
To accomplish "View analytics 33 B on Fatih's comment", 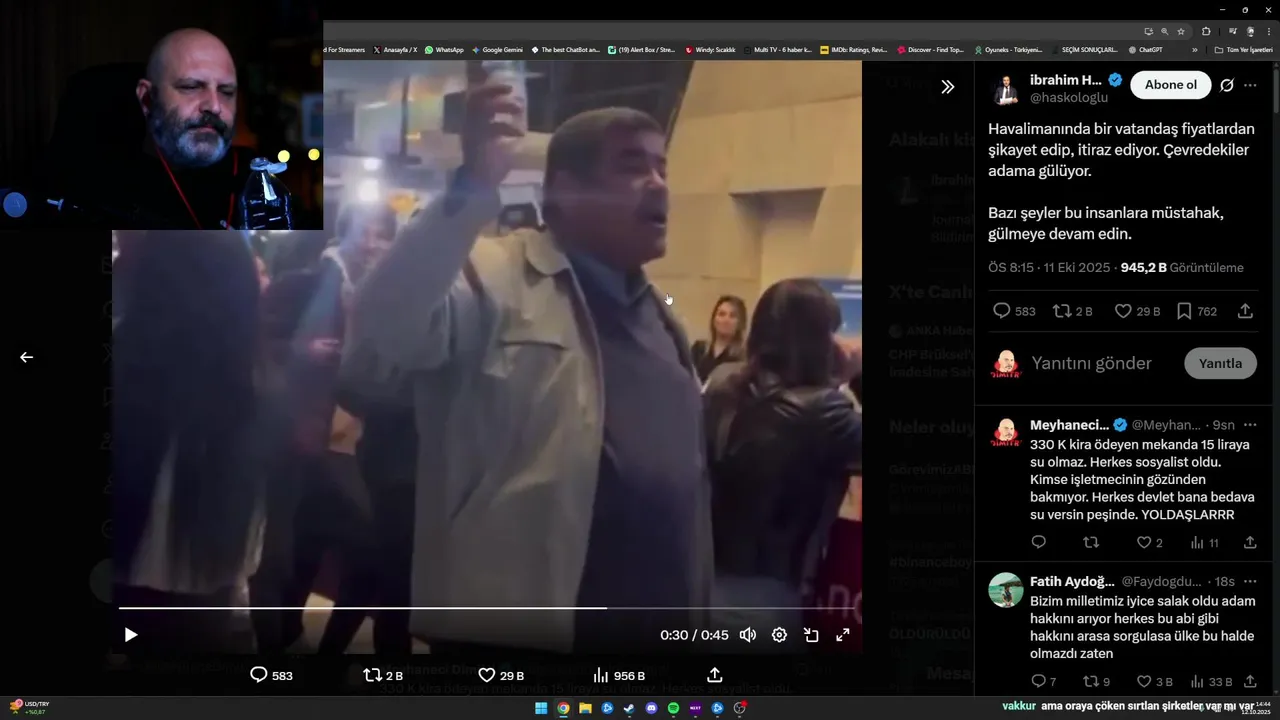I will pos(1211,681).
